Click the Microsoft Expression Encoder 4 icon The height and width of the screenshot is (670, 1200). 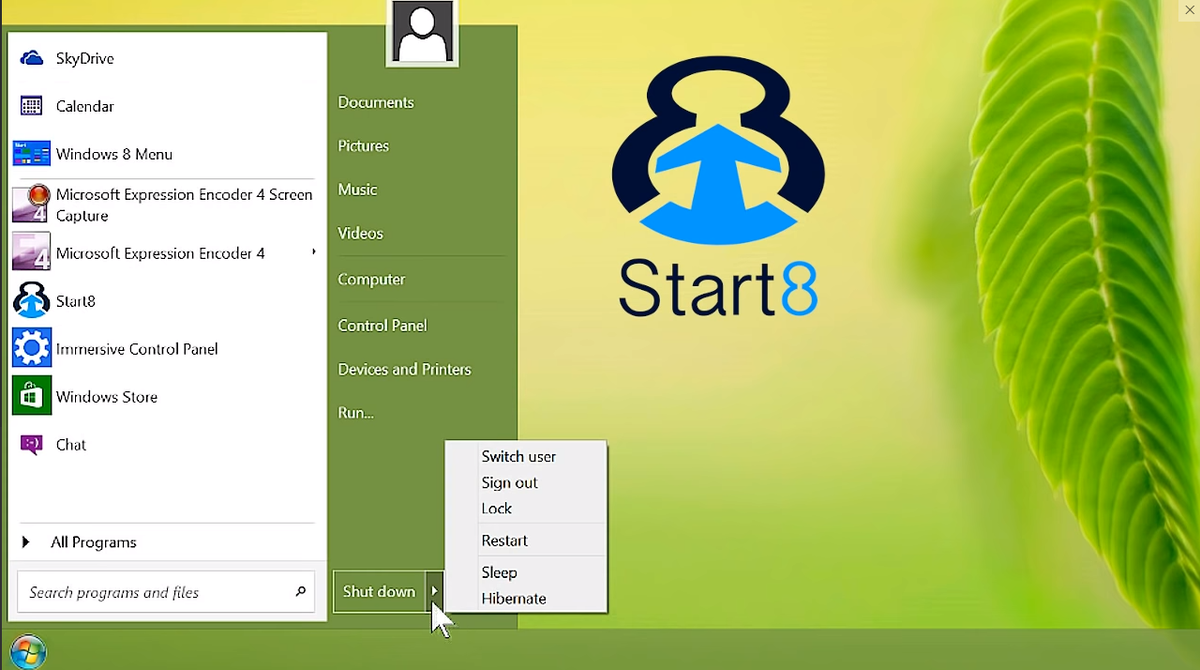click(31, 252)
